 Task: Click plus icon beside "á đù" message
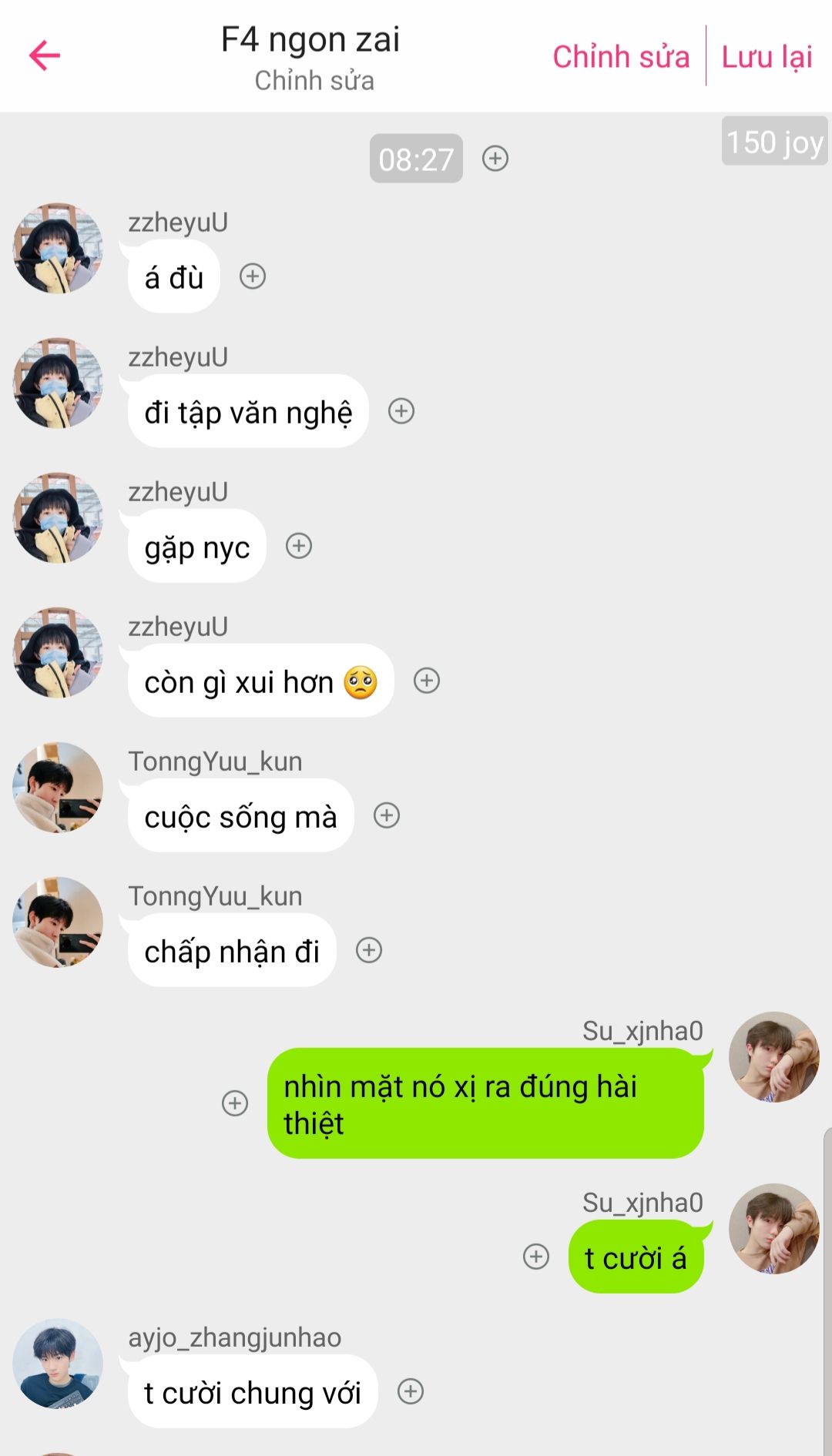point(253,276)
